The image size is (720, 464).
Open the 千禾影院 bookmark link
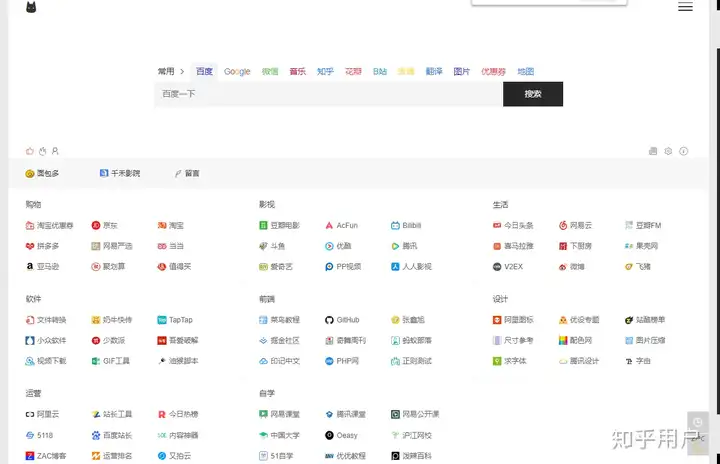120,173
